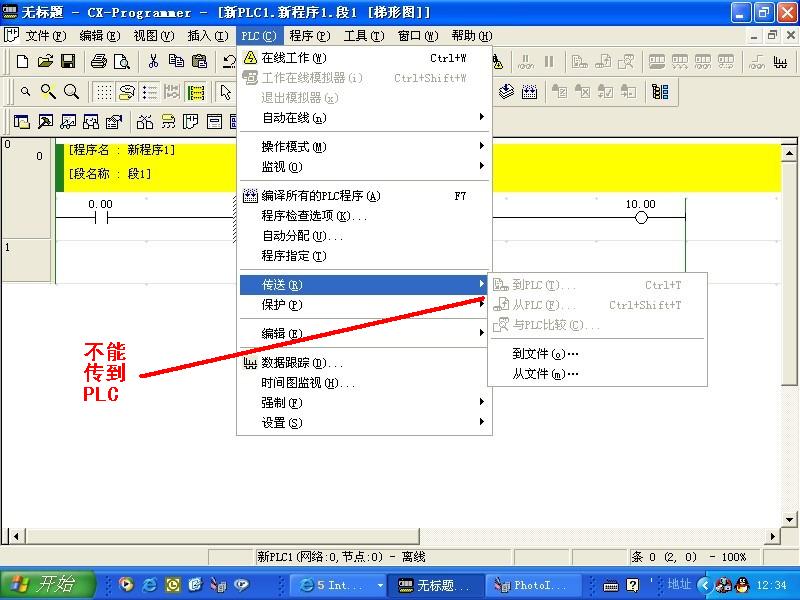Open the 插入(I) menu
The height and width of the screenshot is (600, 800).
click(x=208, y=36)
